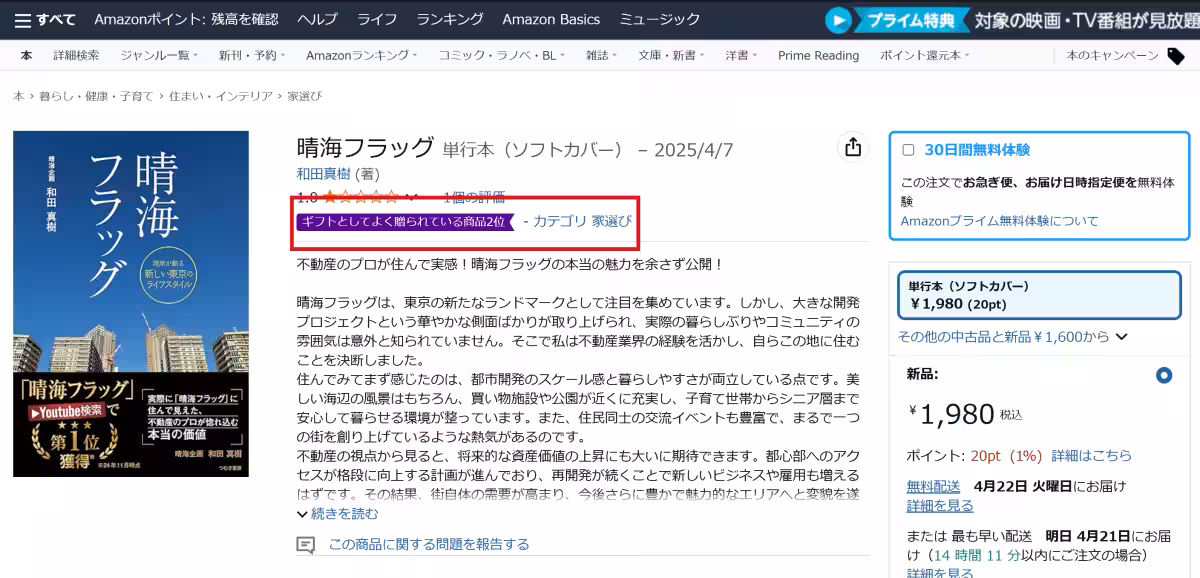Open the すべて hamburger menu icon
This screenshot has height=578, width=1200.
[x=22, y=20]
